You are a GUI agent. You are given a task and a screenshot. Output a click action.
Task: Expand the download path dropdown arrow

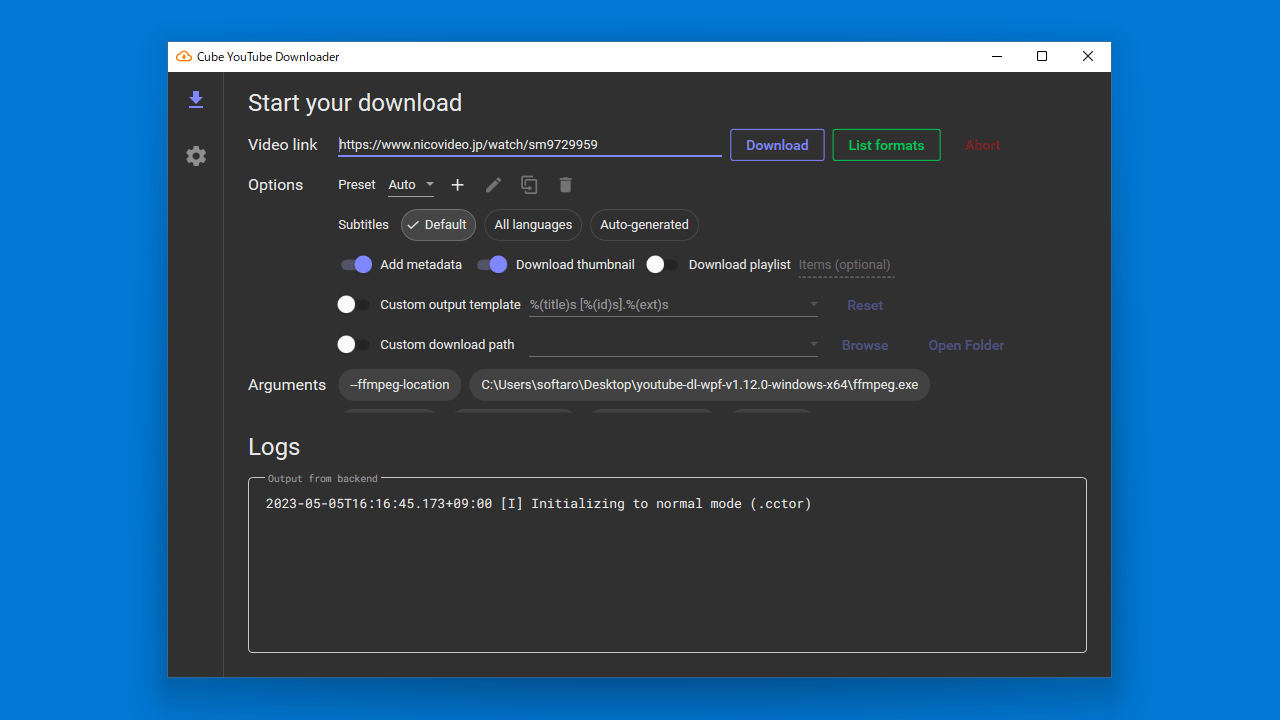click(x=813, y=344)
